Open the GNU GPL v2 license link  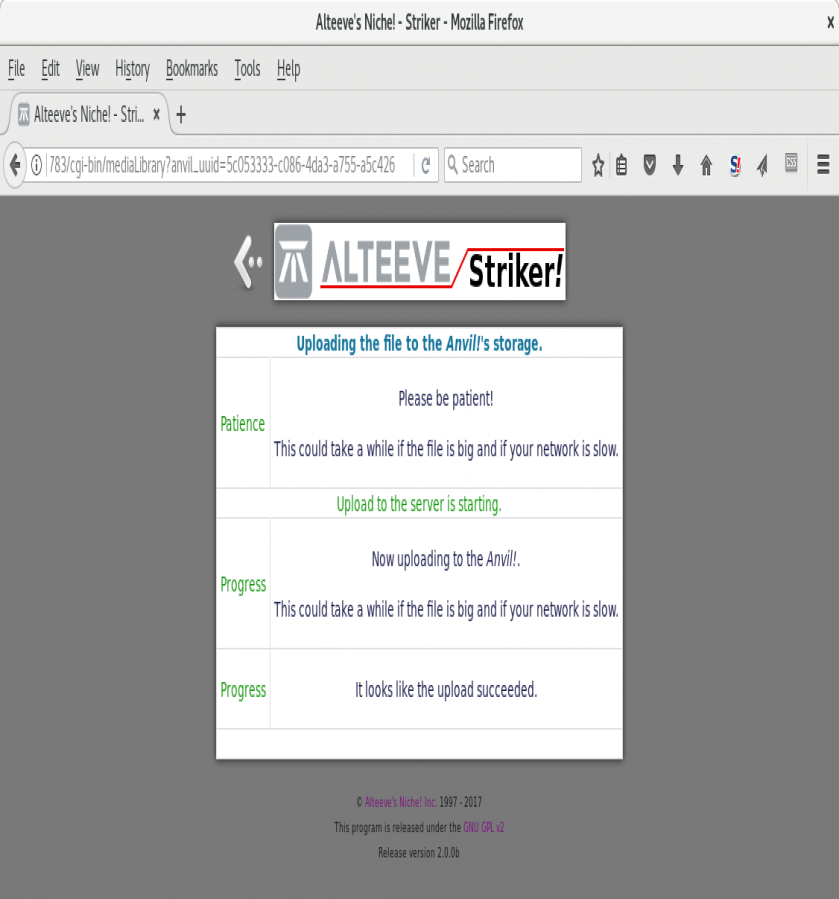[490, 827]
